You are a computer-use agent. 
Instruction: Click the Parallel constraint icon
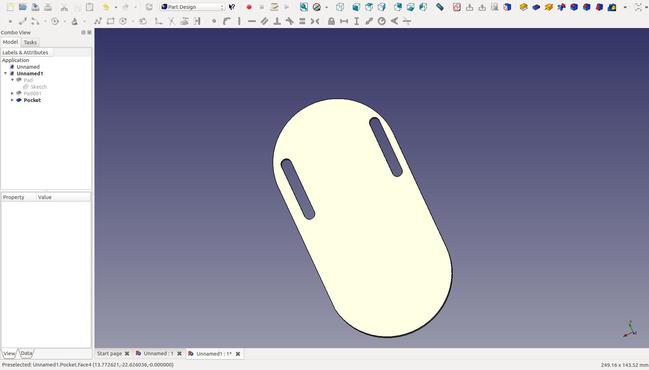click(264, 21)
